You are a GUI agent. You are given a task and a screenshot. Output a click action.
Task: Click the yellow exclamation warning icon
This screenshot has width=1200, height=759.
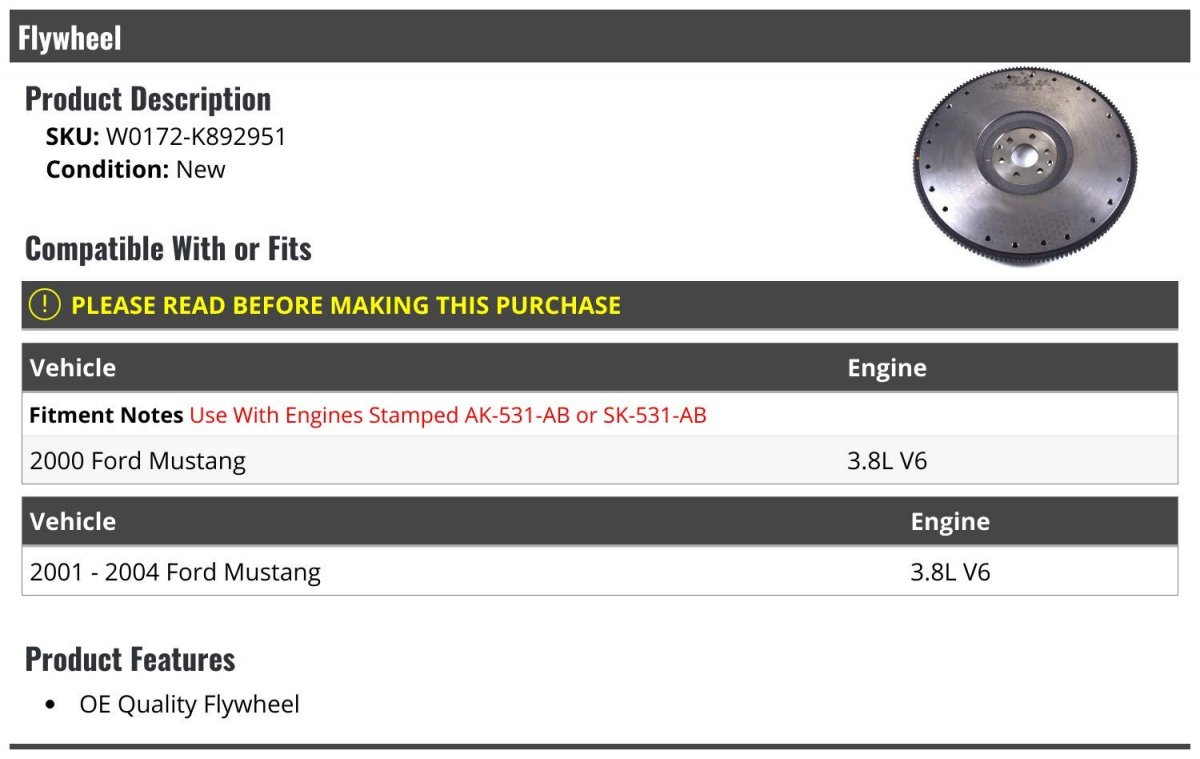coord(45,305)
